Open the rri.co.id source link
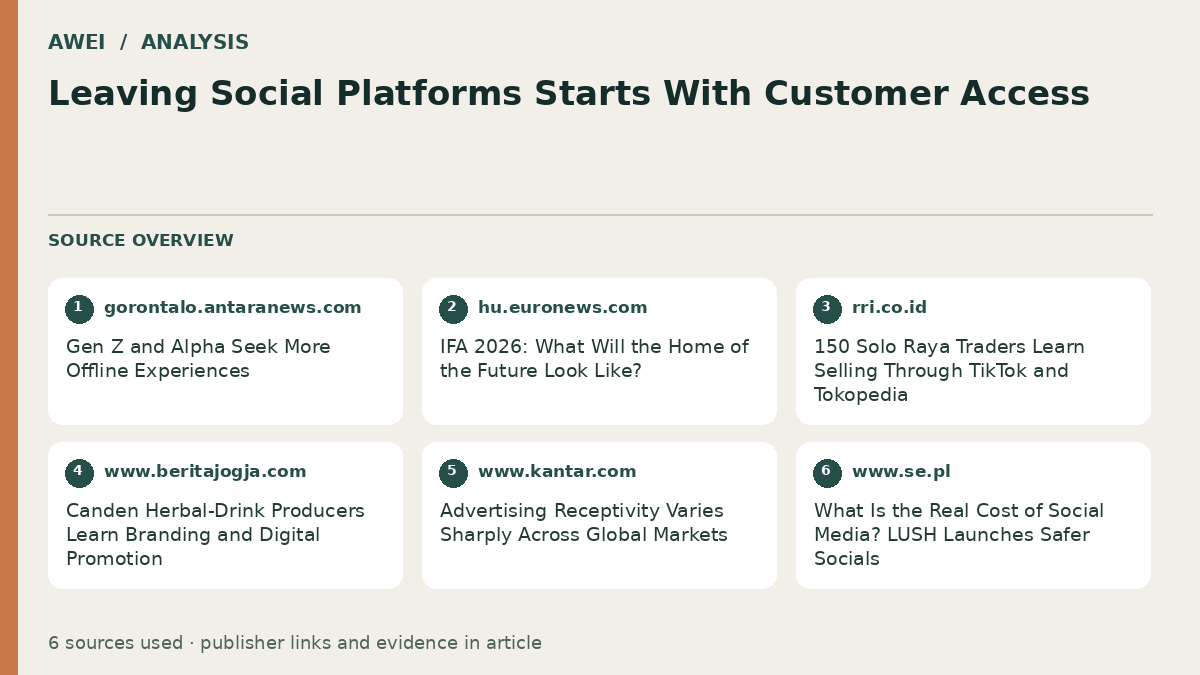 (889, 308)
